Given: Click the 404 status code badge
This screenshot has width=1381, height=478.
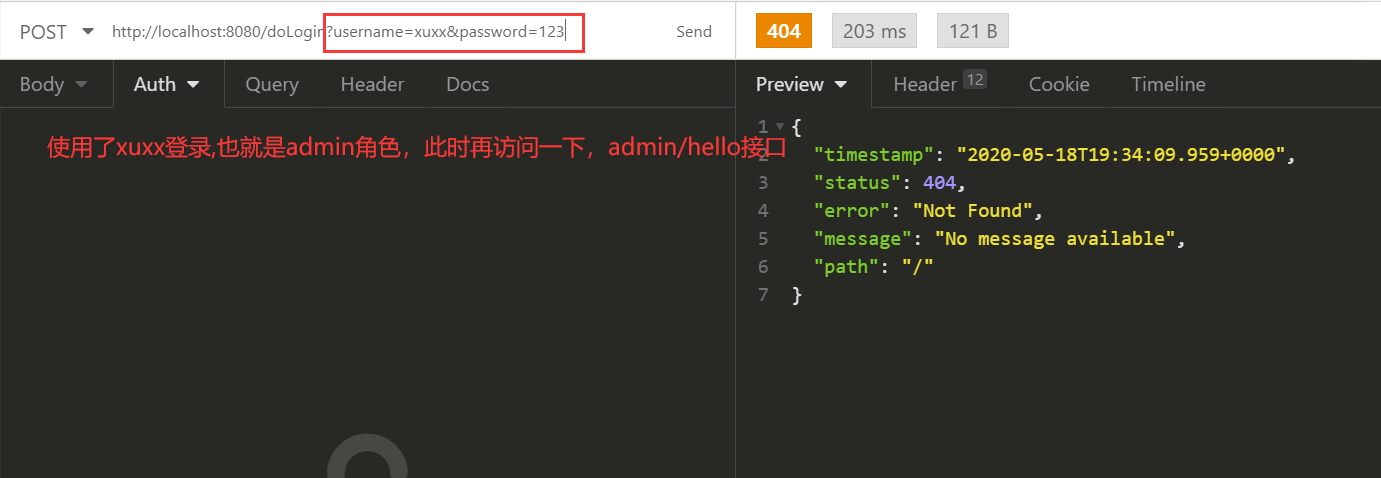Looking at the screenshot, I should pyautogui.click(x=783, y=31).
